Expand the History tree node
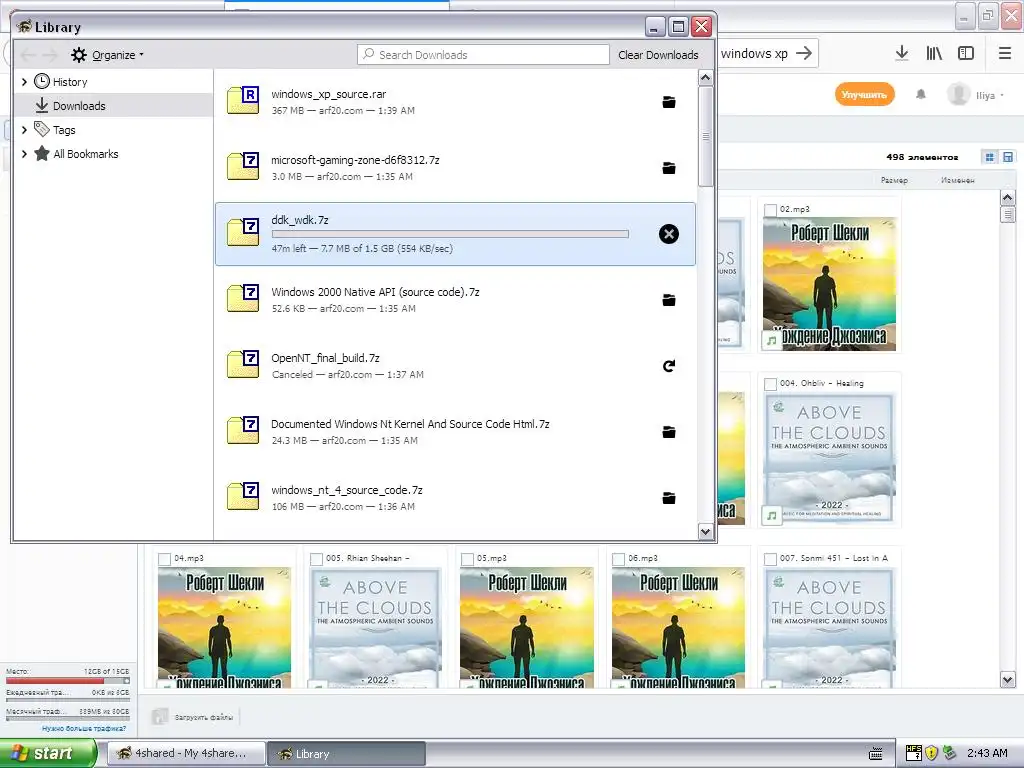This screenshot has width=1024, height=768. (24, 82)
